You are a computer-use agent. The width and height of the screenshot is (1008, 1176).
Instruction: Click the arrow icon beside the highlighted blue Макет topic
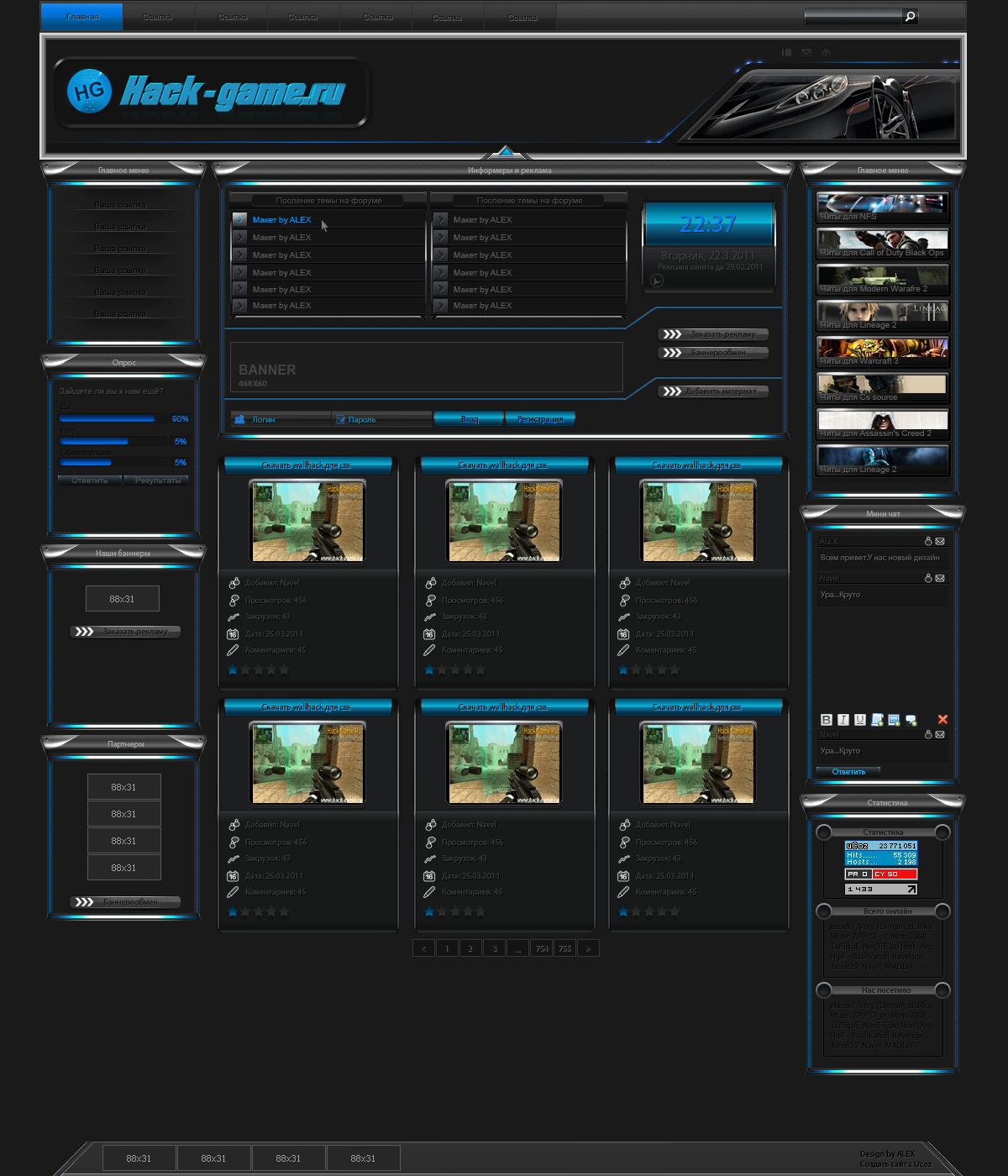(x=239, y=219)
